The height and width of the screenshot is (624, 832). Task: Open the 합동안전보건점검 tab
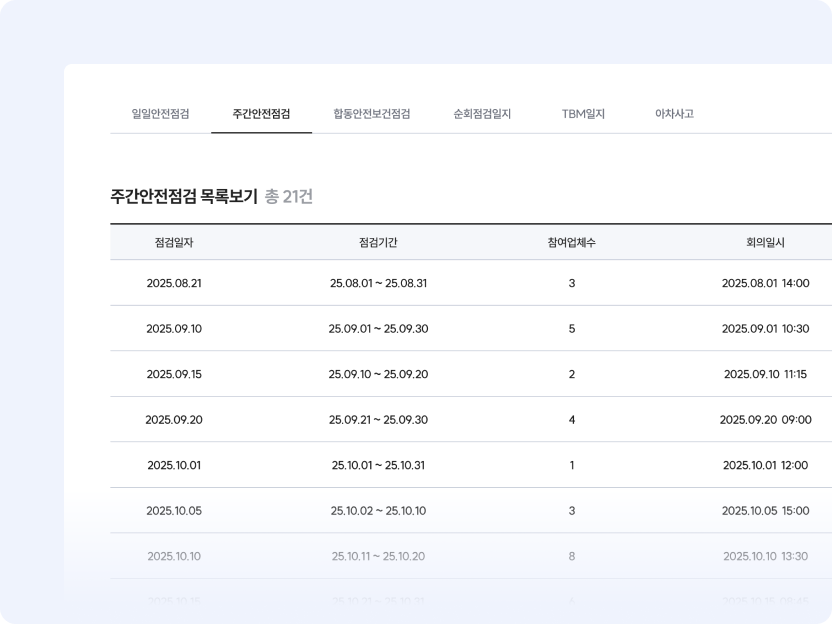372,114
